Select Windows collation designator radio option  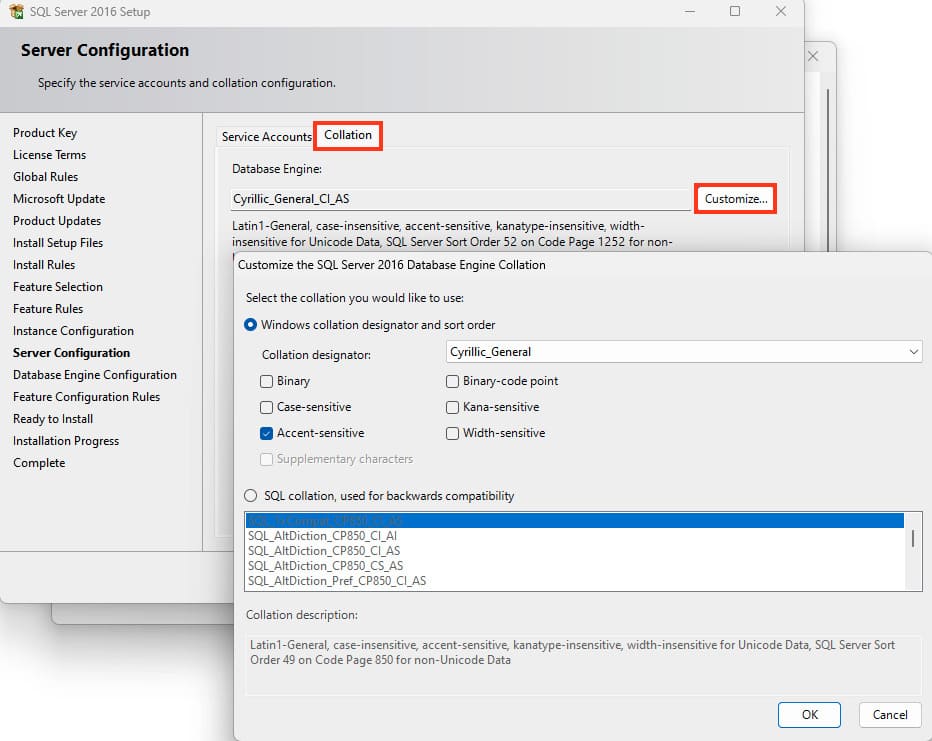[x=251, y=325]
